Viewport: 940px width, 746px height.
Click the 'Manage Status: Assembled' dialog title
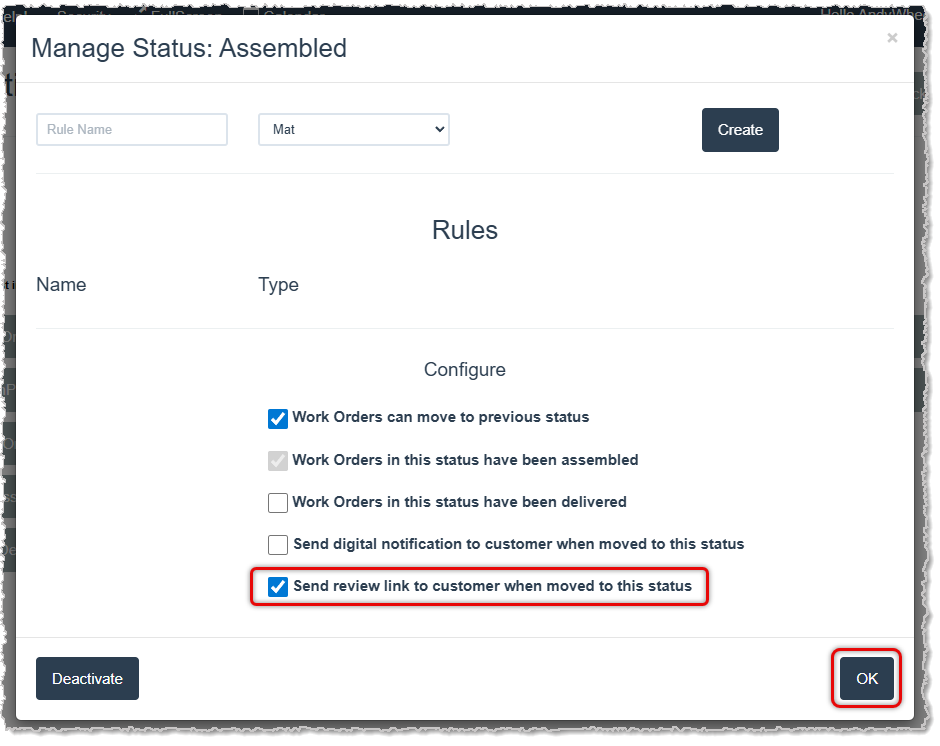click(189, 48)
